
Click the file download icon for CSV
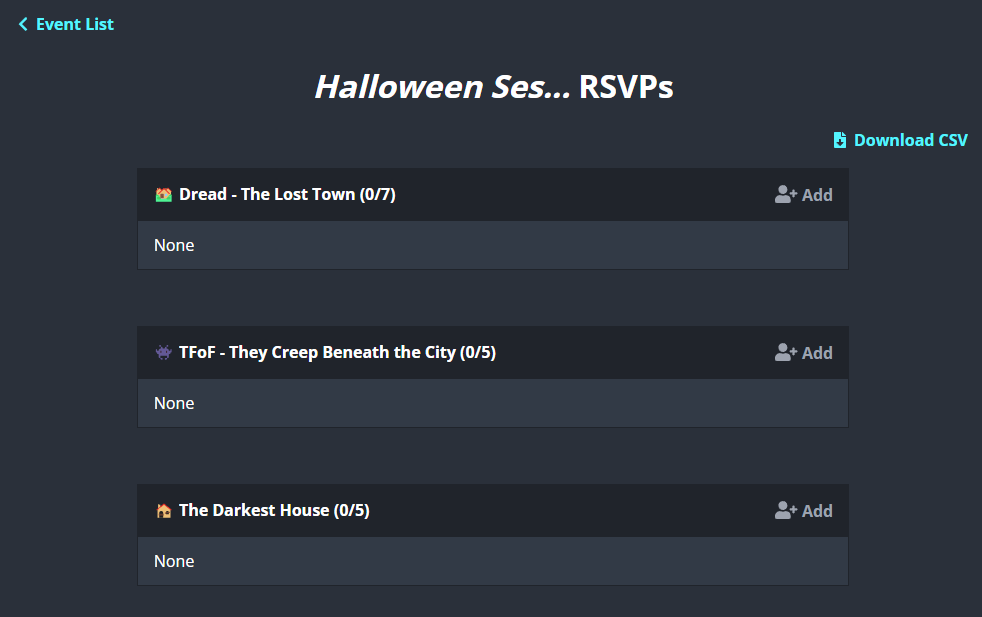click(x=840, y=140)
